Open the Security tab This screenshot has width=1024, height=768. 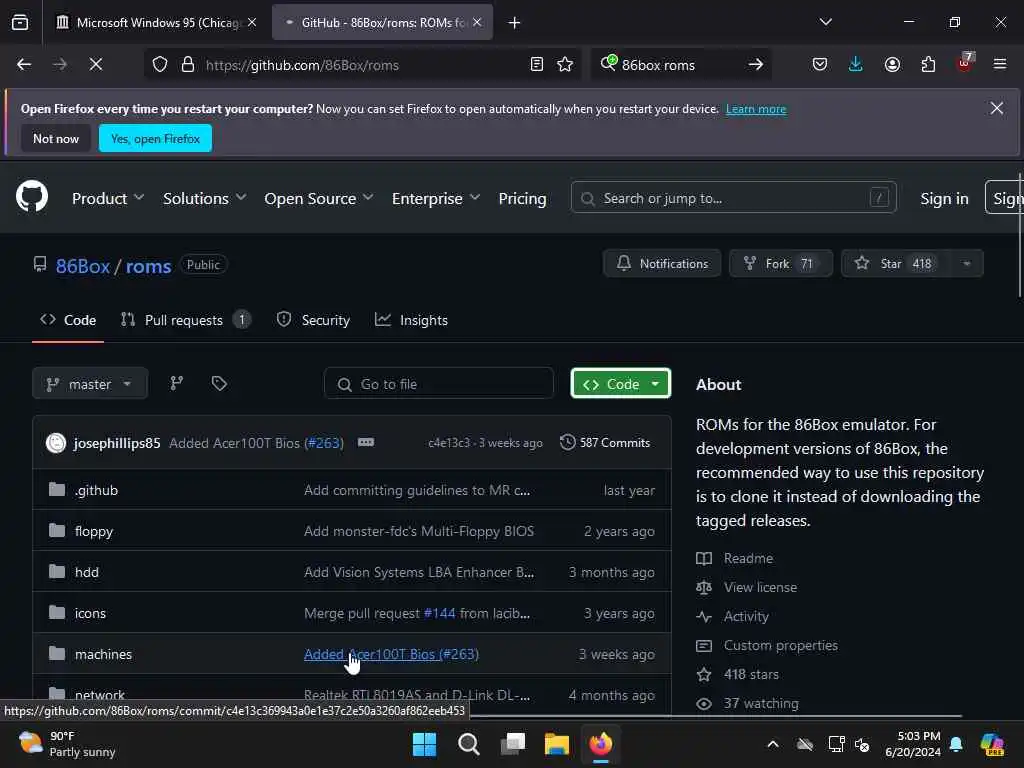(x=313, y=320)
